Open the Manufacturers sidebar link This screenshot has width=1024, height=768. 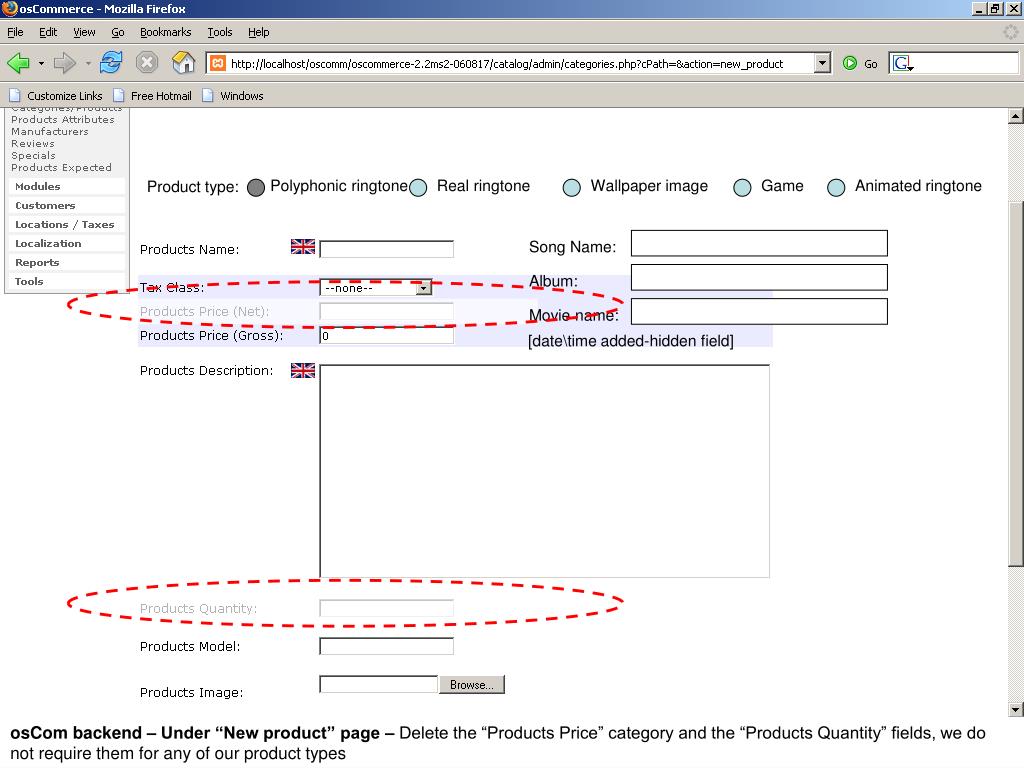click(50, 131)
